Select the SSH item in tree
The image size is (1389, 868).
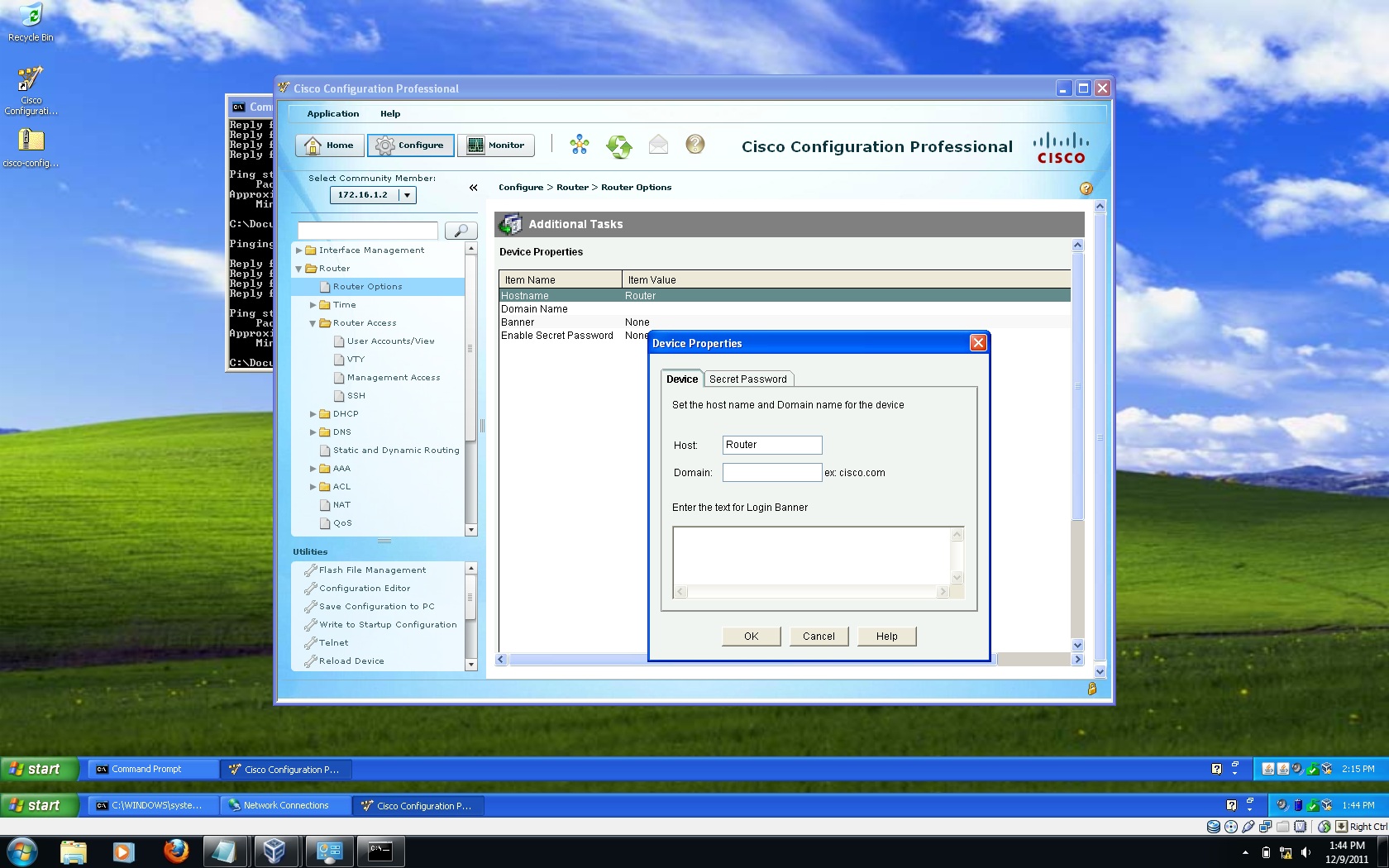coord(356,396)
